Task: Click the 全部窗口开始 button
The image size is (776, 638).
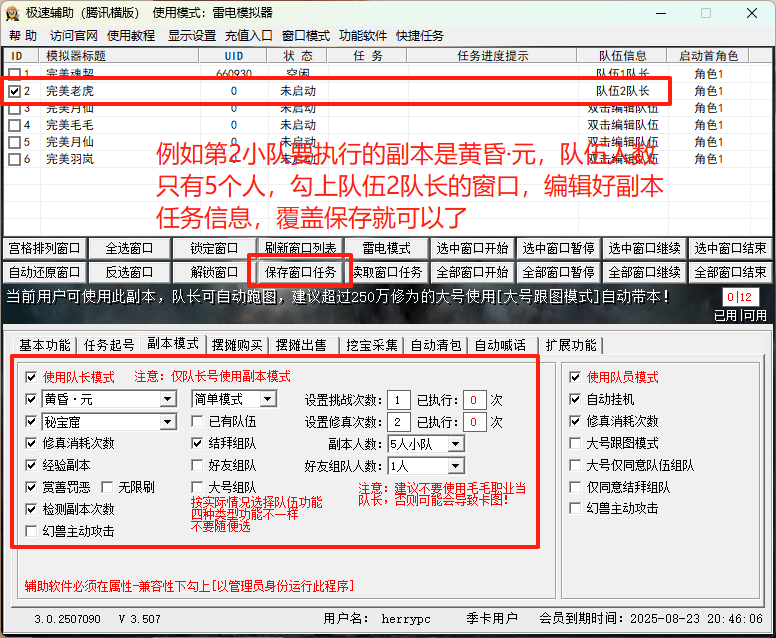Action: (x=473, y=273)
